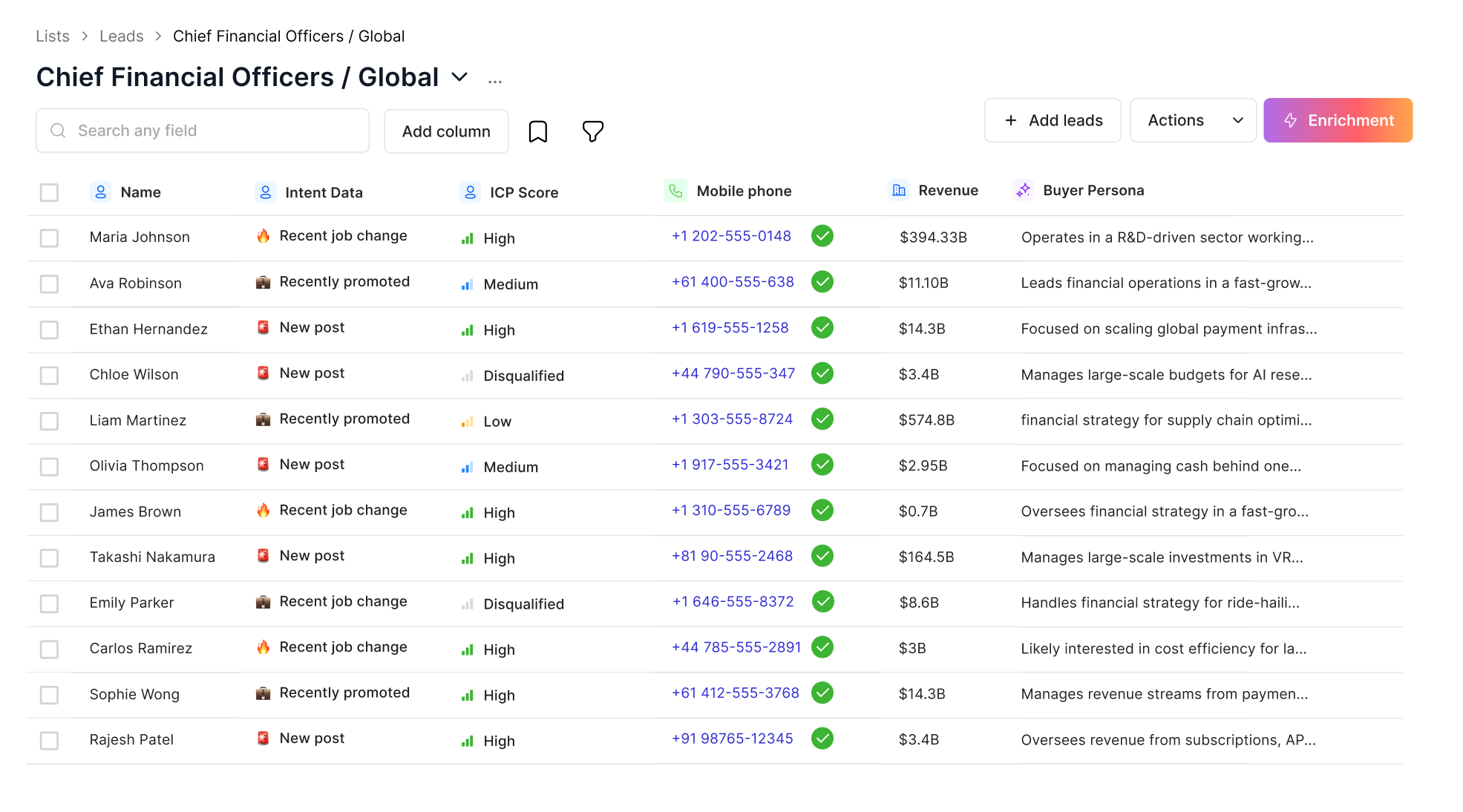Call Maria Johnson's number +1 202-555-0148

coord(731,236)
